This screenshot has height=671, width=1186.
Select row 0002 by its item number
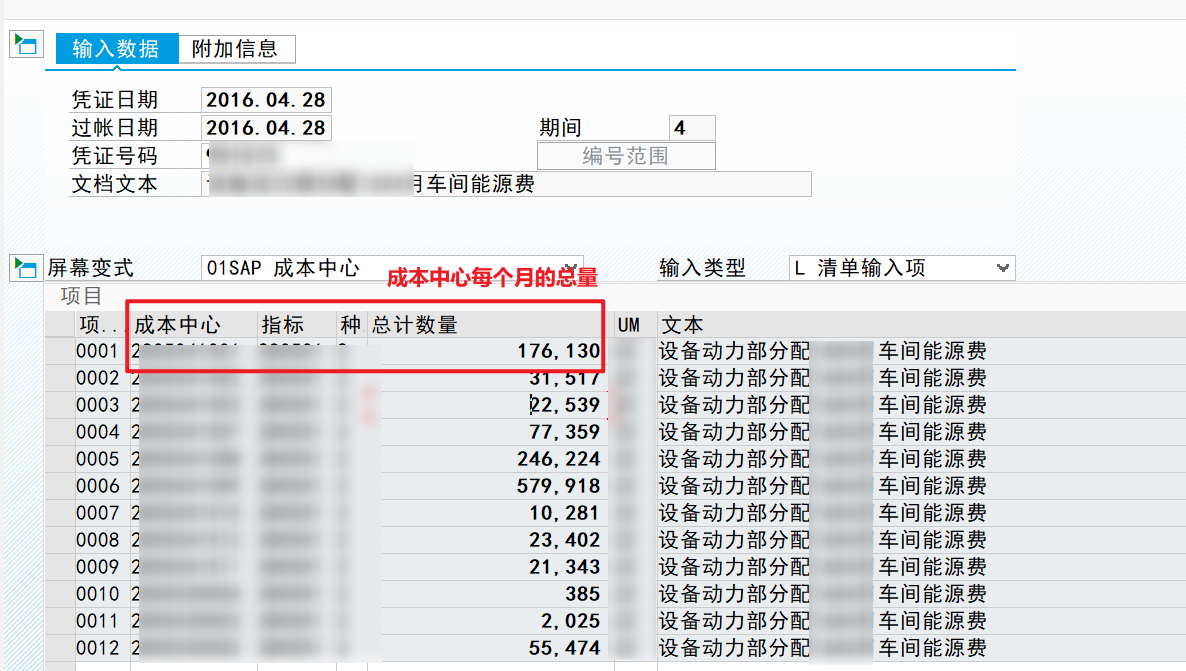tap(98, 378)
